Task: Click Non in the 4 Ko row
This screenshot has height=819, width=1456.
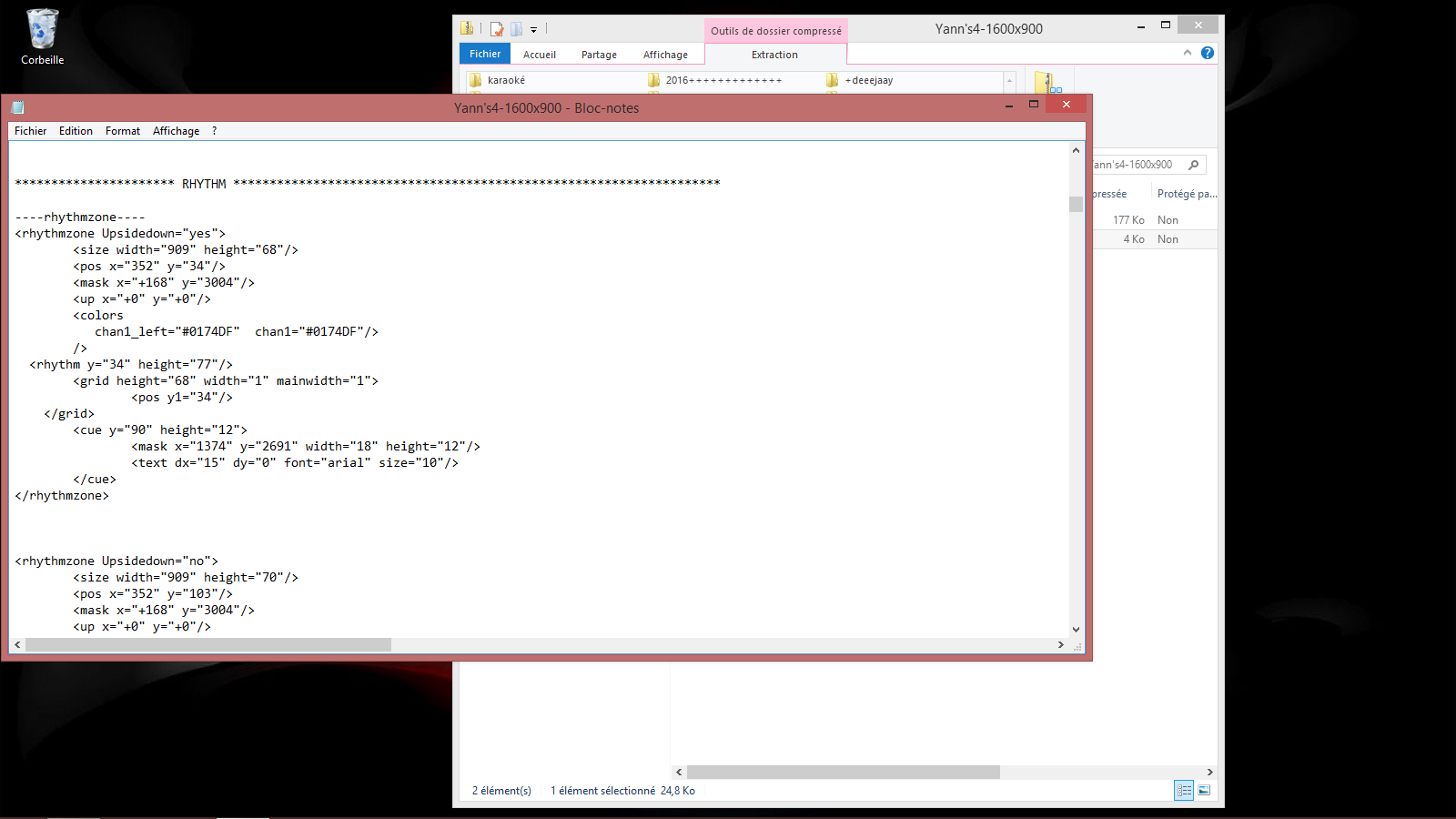Action: pos(1168,239)
